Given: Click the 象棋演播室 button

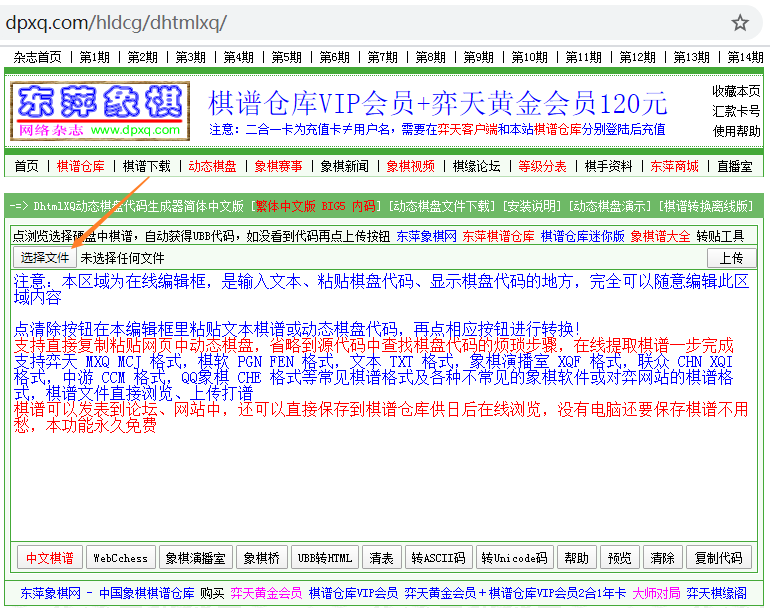Looking at the screenshot, I should pyautogui.click(x=195, y=558).
